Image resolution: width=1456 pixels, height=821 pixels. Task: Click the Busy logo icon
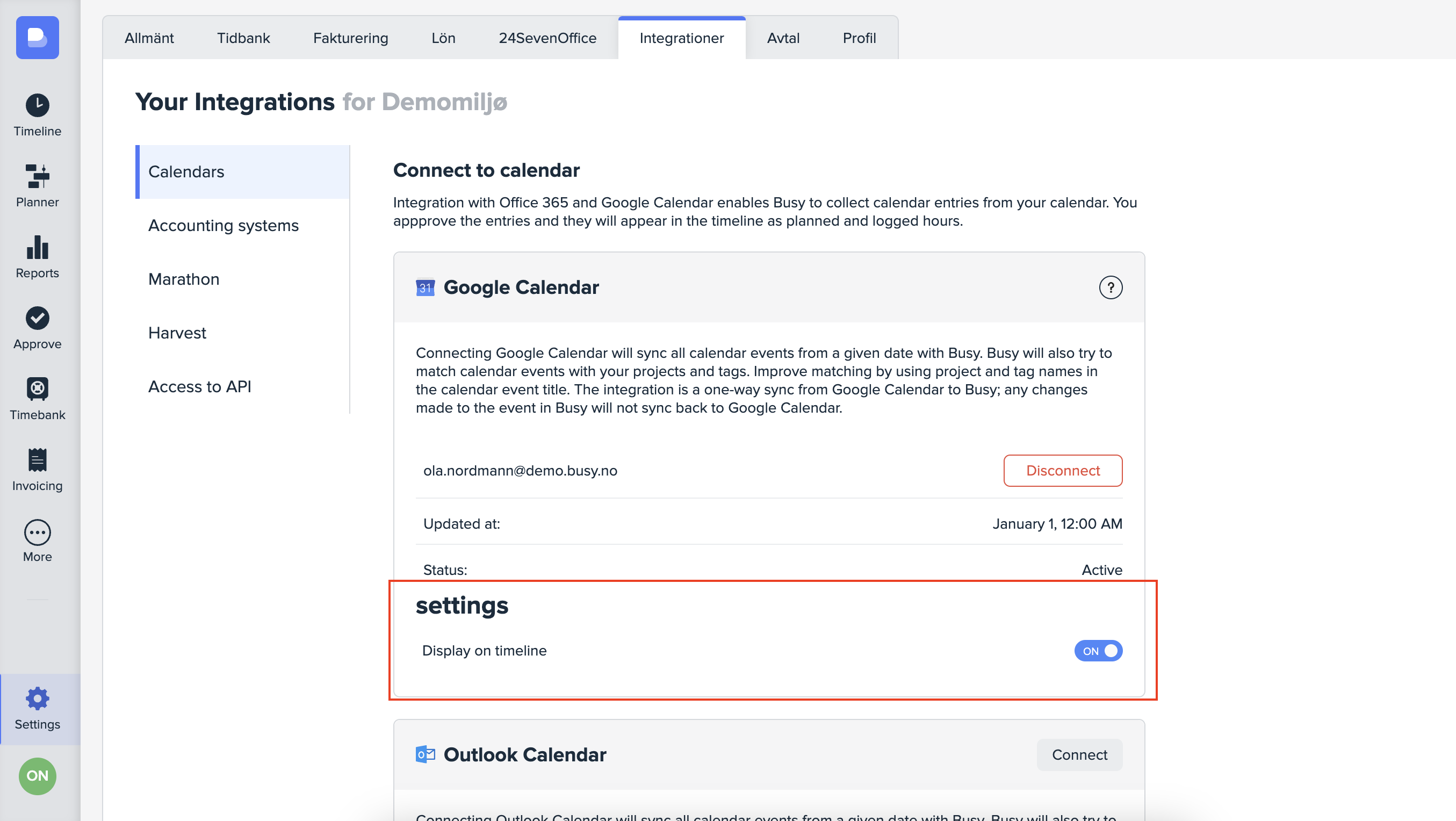pyautogui.click(x=37, y=37)
